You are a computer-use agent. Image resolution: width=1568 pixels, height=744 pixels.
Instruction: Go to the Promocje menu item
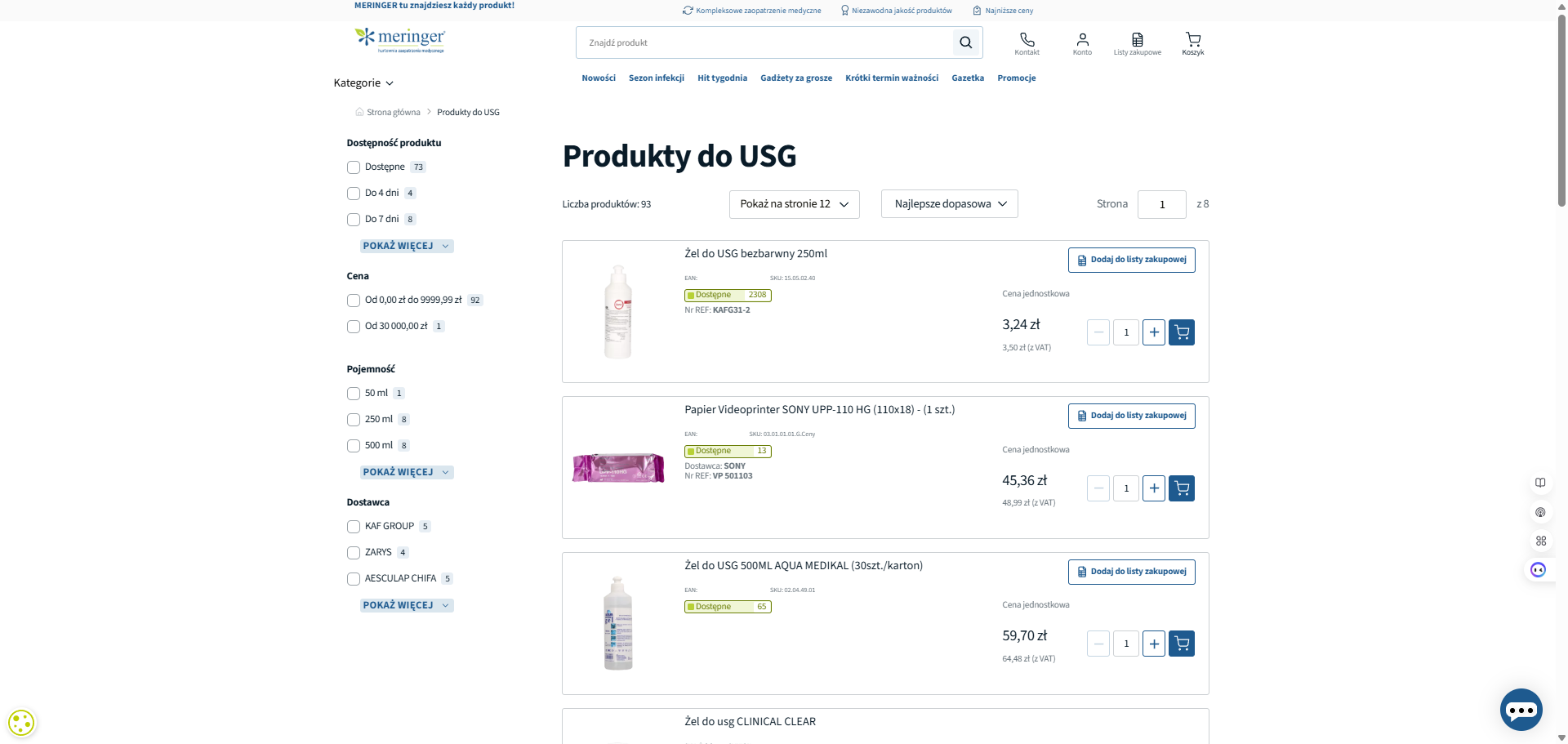(1017, 78)
